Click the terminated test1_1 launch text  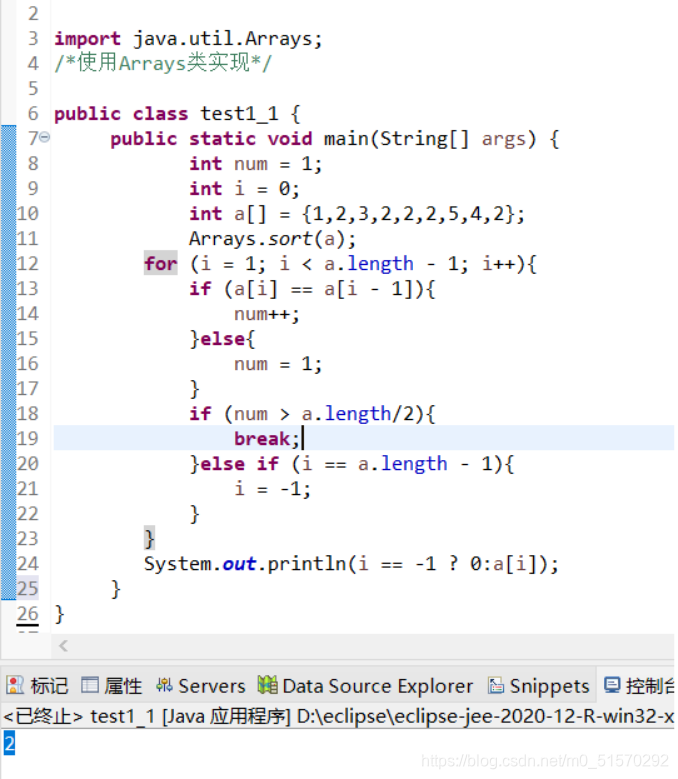pyautogui.click(x=339, y=716)
